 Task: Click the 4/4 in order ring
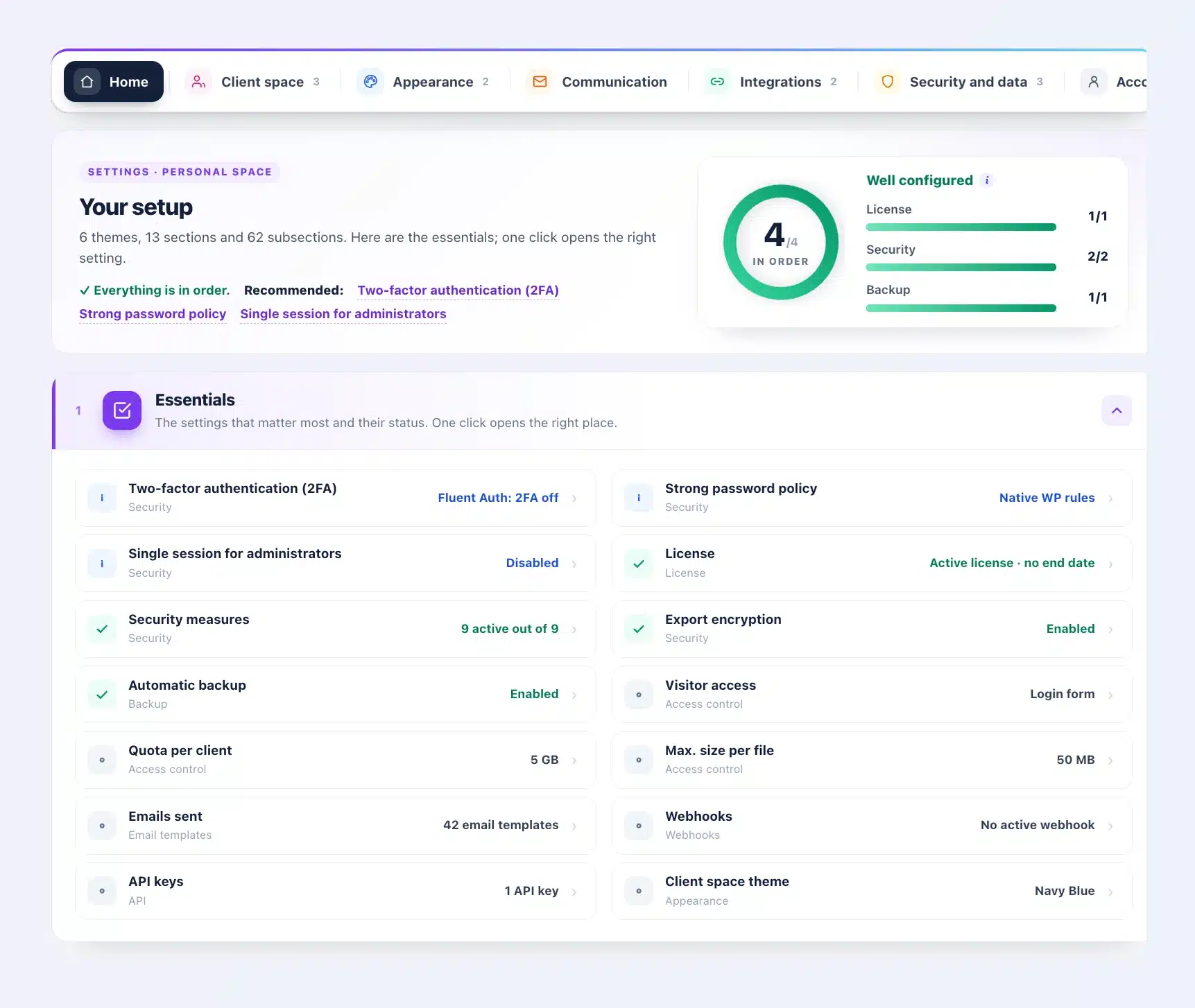click(x=780, y=242)
